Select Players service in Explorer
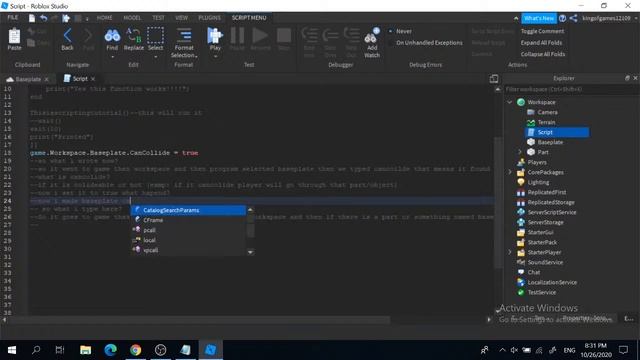This screenshot has width=640, height=360. point(537,162)
